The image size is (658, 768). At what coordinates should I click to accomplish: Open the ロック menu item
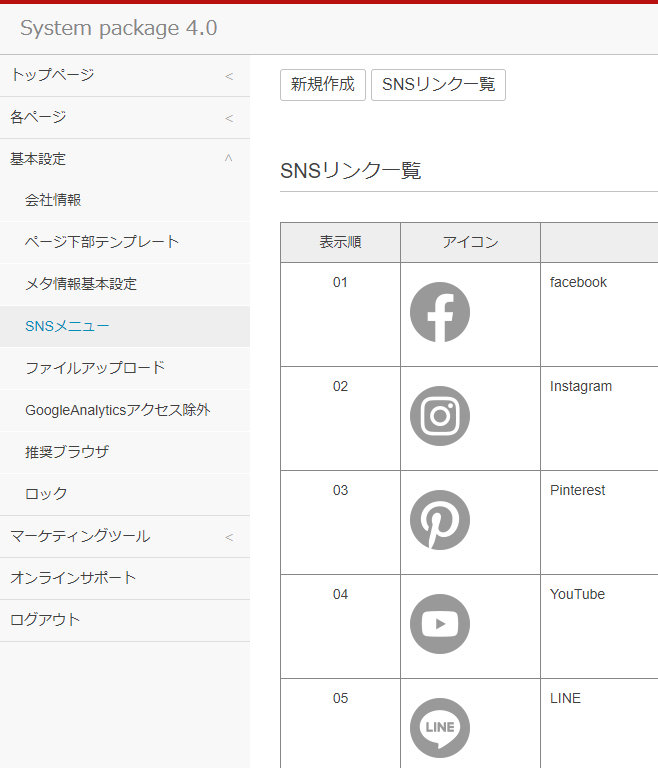coord(124,494)
